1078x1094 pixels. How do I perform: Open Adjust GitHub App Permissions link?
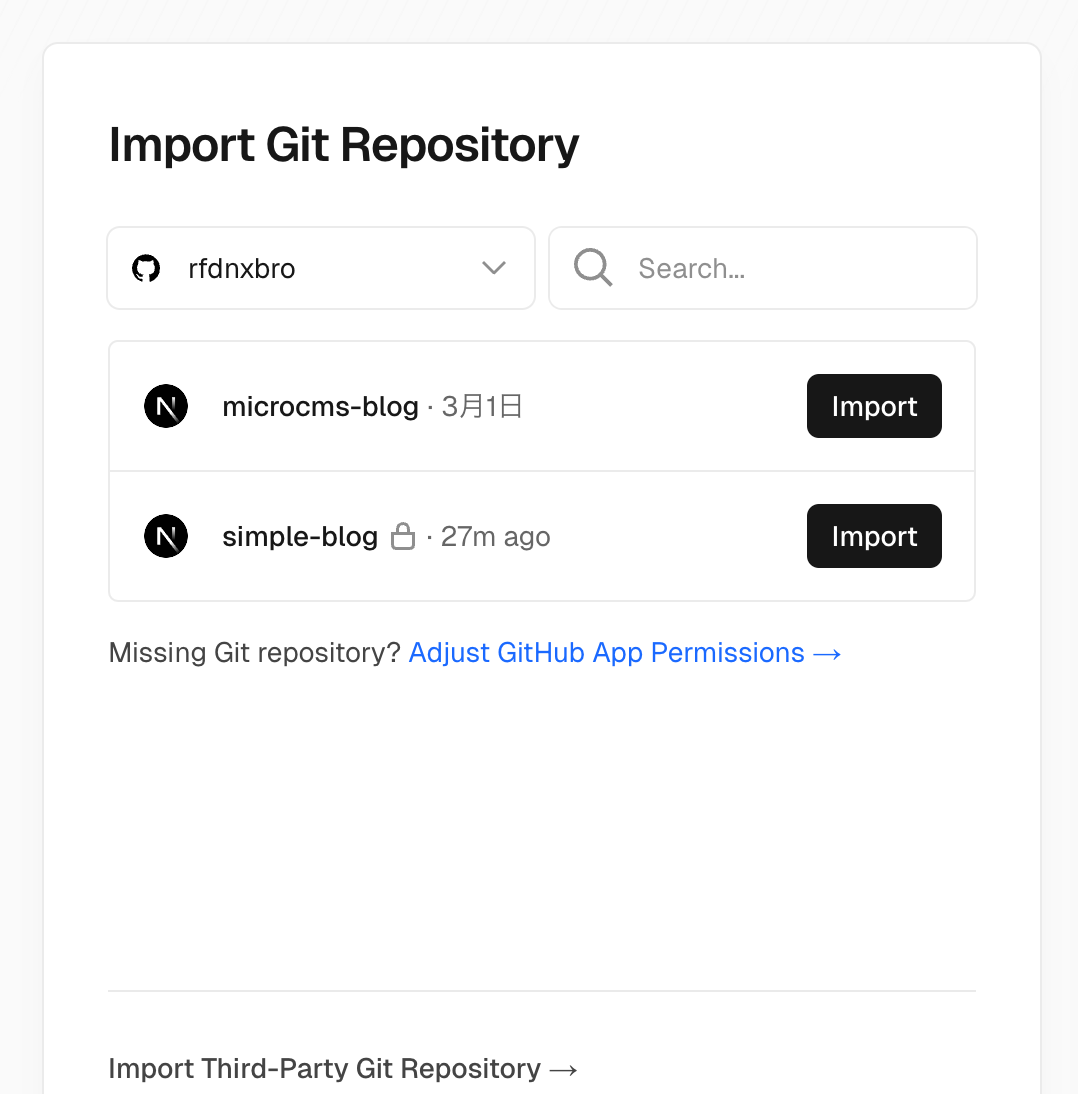pos(624,653)
